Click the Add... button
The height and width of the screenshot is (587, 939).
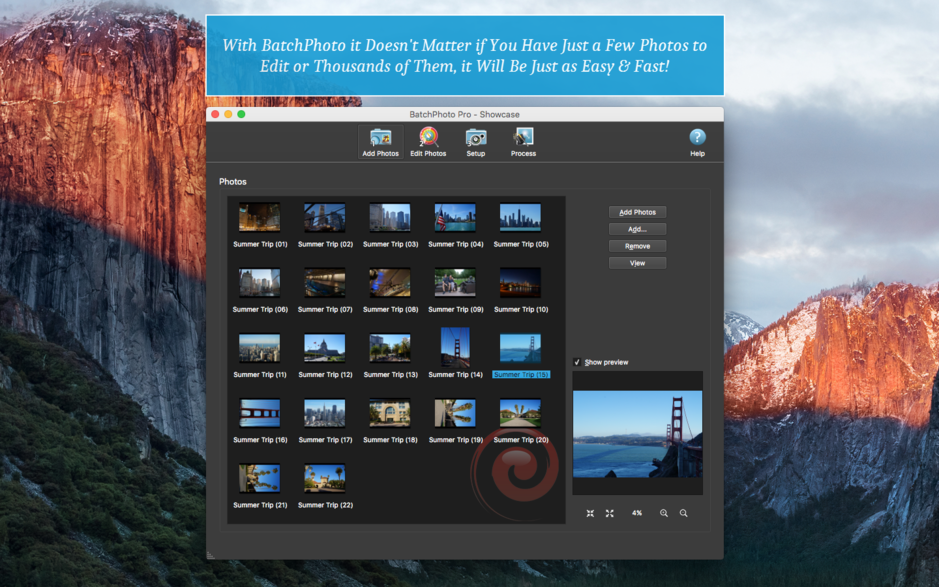[637, 228]
